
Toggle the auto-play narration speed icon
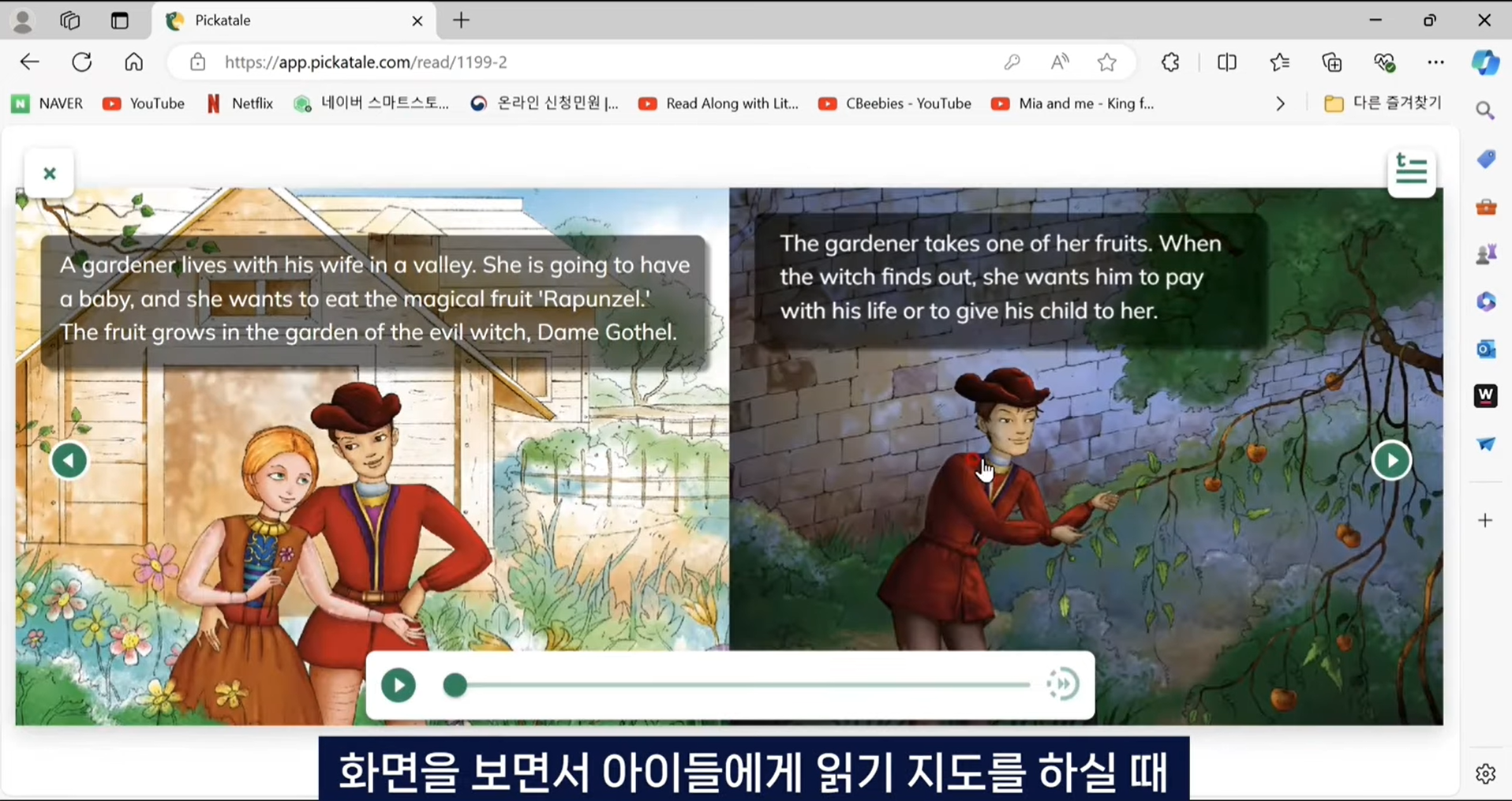coord(1062,684)
